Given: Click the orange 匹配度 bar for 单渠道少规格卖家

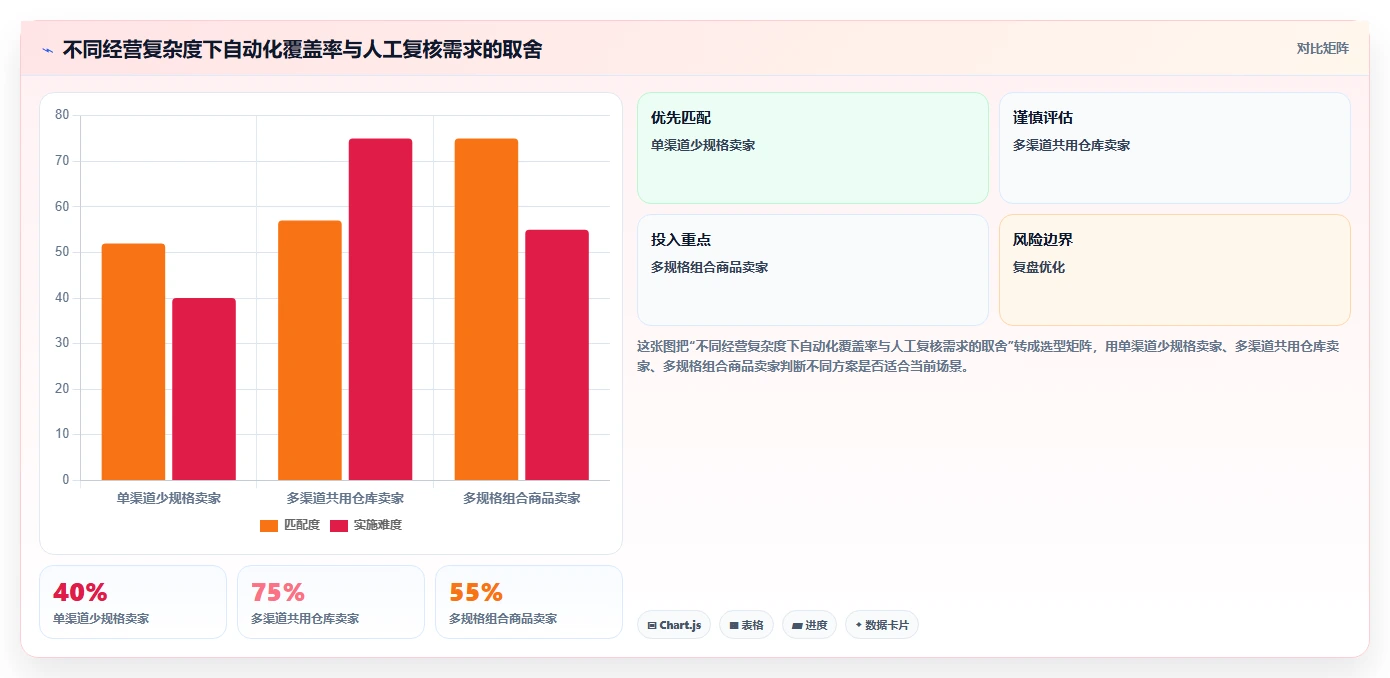Looking at the screenshot, I should coord(133,362).
